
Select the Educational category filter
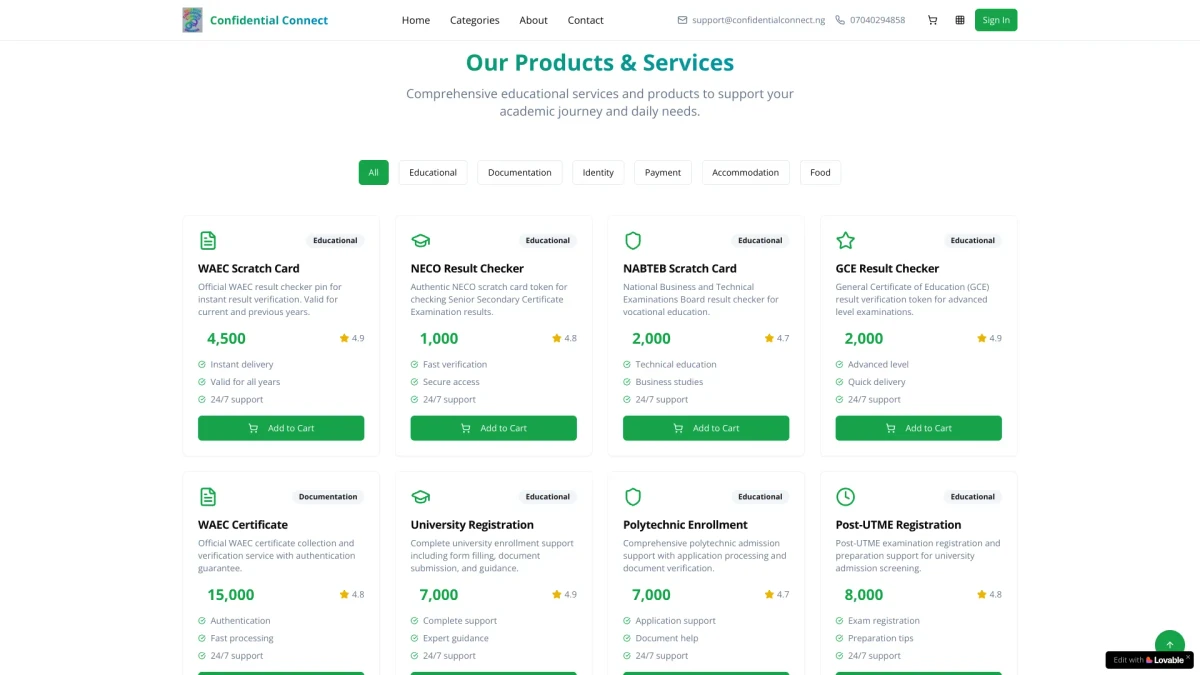point(433,173)
